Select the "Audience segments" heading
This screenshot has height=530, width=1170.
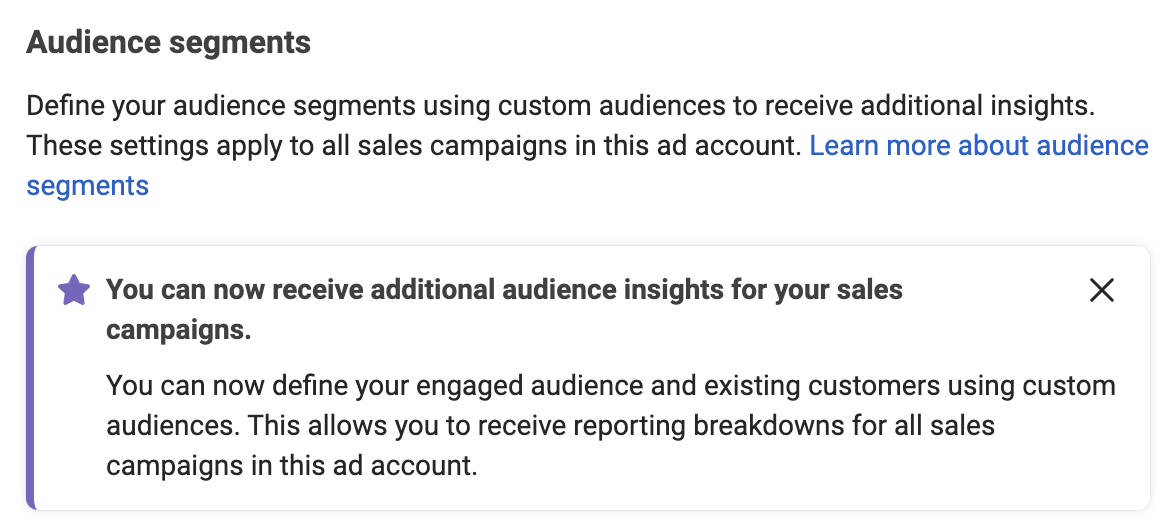pos(169,42)
